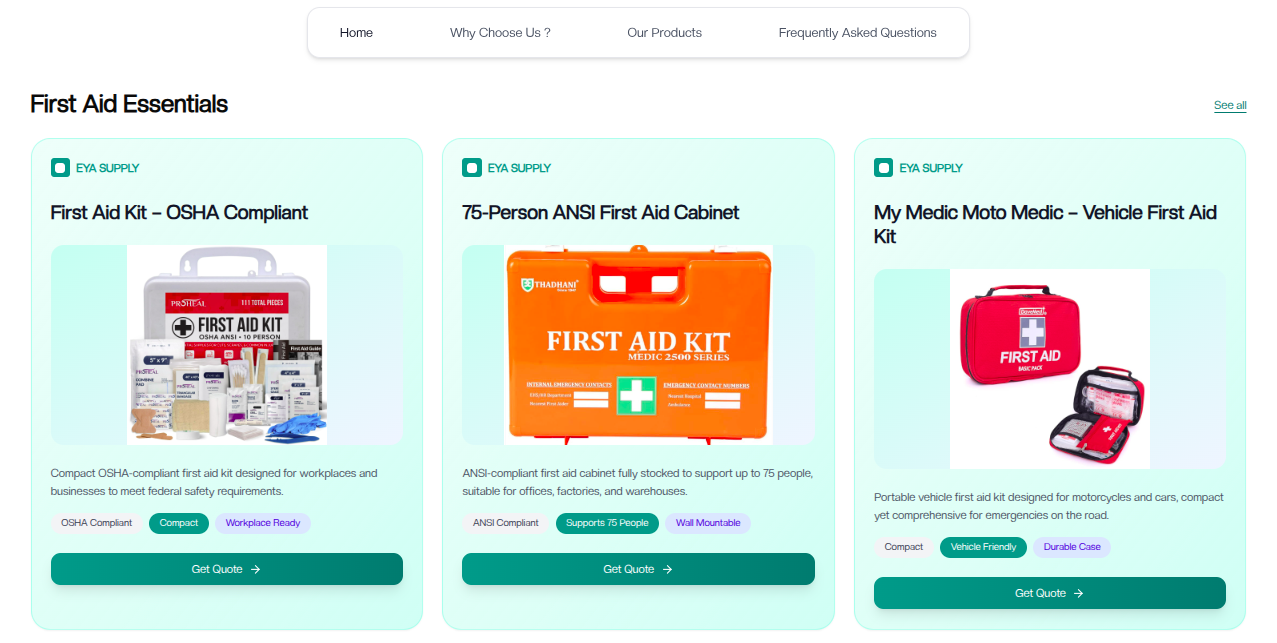The height and width of the screenshot is (643, 1277).
Task: Open the Home menu item
Action: click(356, 33)
